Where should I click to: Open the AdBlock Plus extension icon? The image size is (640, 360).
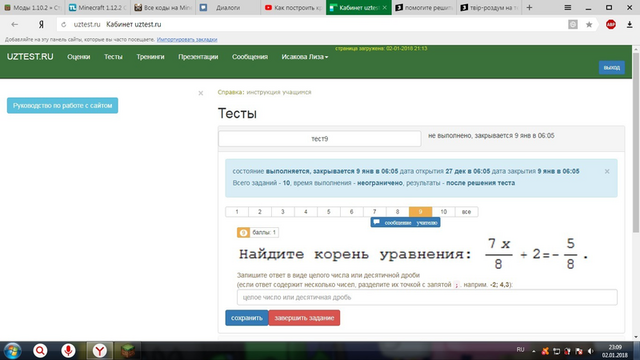point(611,24)
